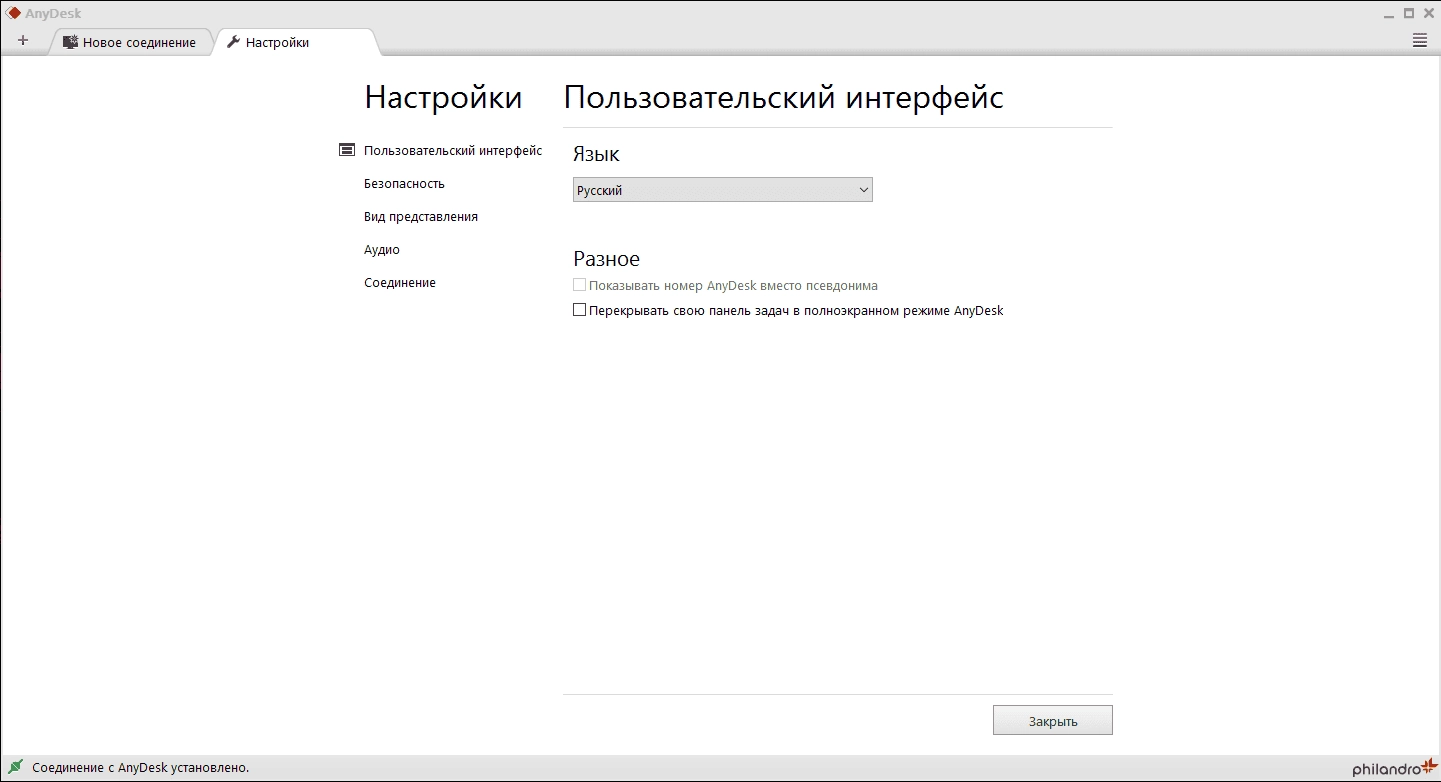Toggle Показывать номер AnyDesk вместо псевдонима checkbox
Screen dimensions: 1441x782
(579, 285)
